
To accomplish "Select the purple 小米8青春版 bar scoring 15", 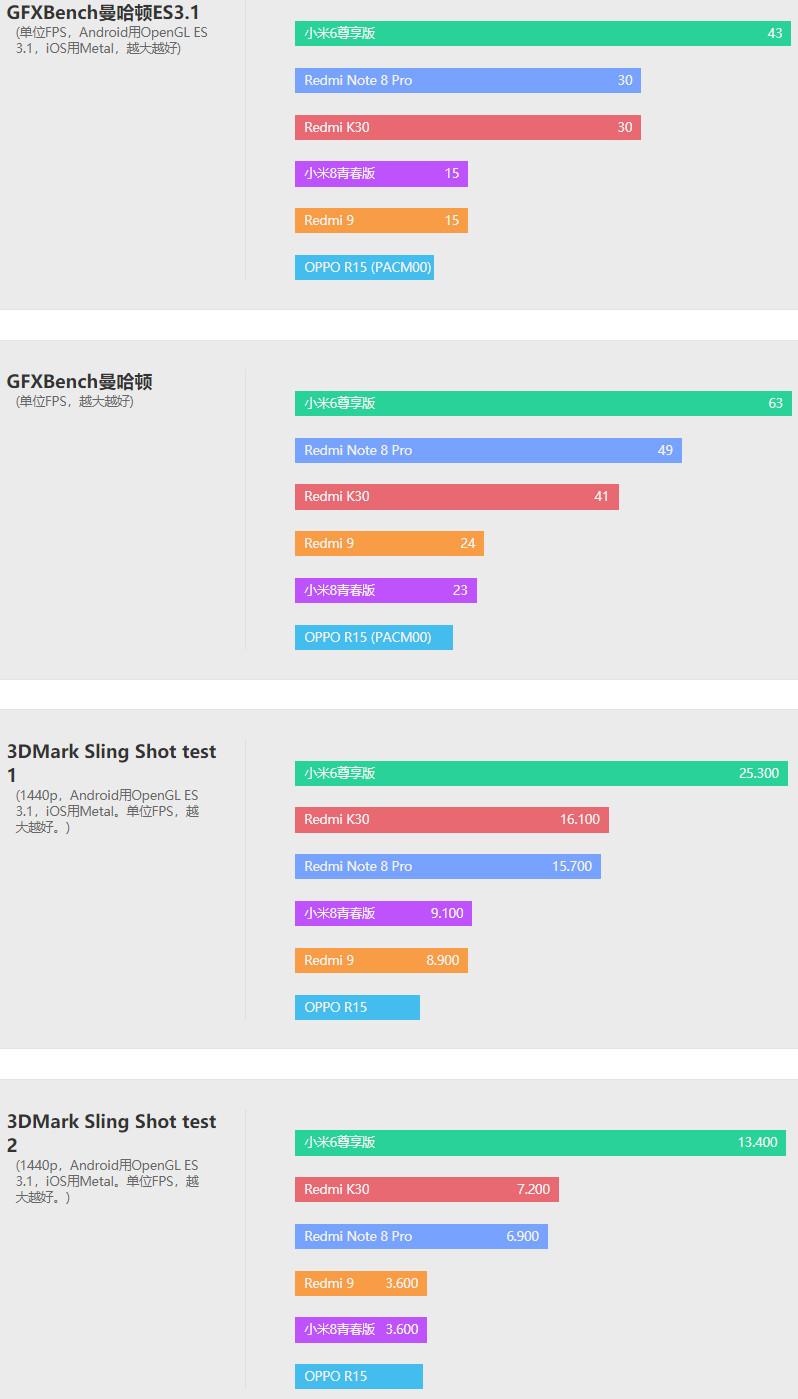I will [381, 174].
